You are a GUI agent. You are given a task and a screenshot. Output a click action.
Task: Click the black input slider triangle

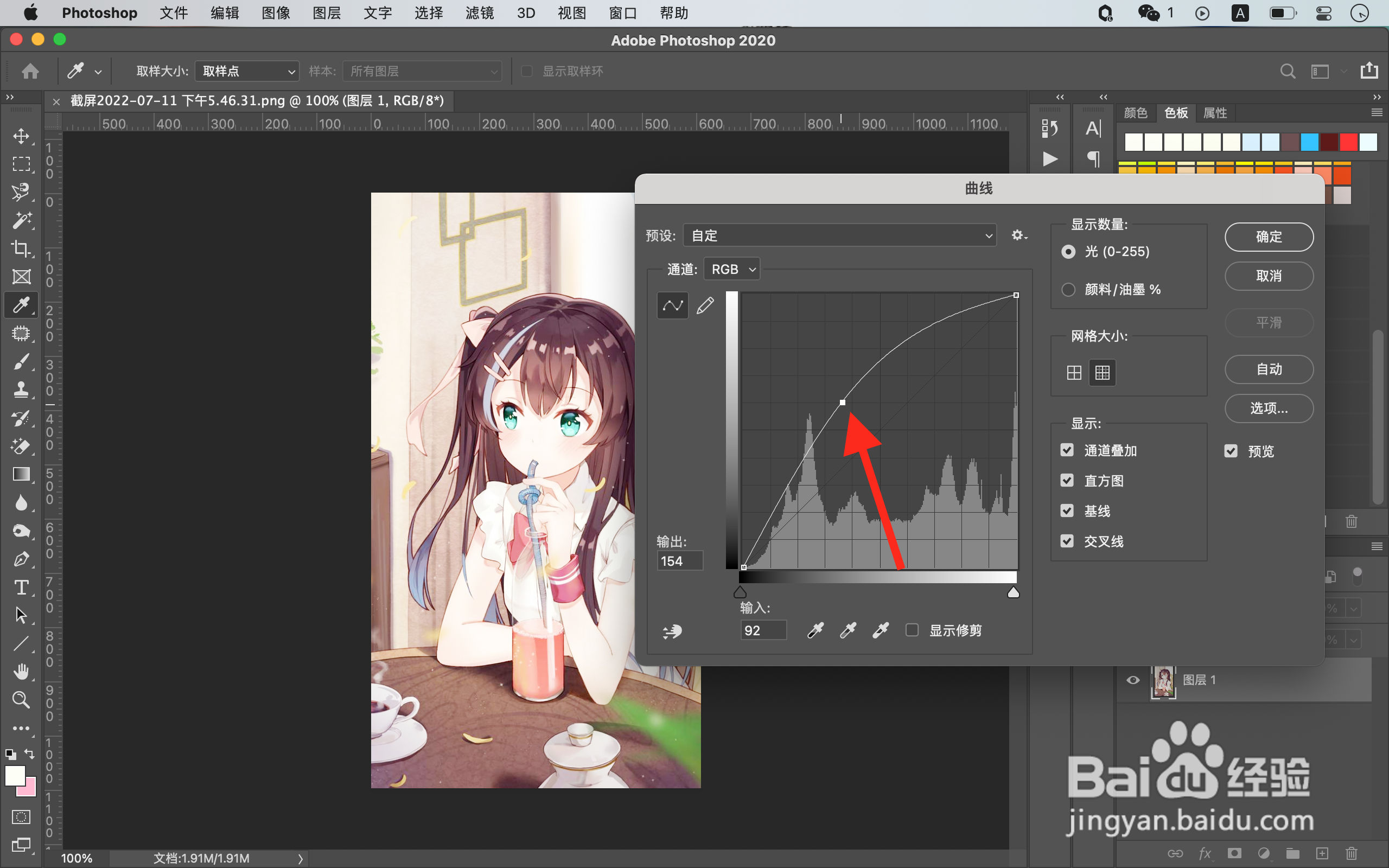741,592
